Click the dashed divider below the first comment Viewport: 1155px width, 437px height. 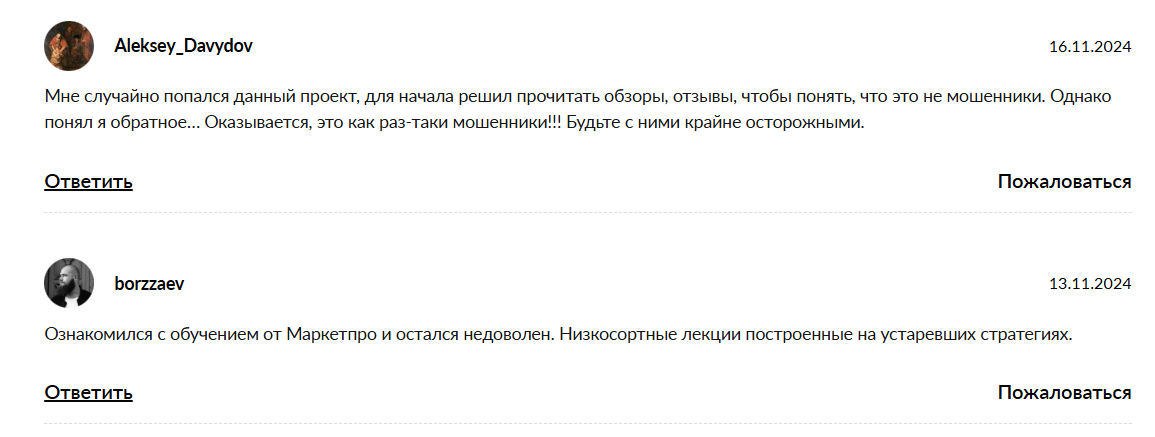tap(588, 213)
